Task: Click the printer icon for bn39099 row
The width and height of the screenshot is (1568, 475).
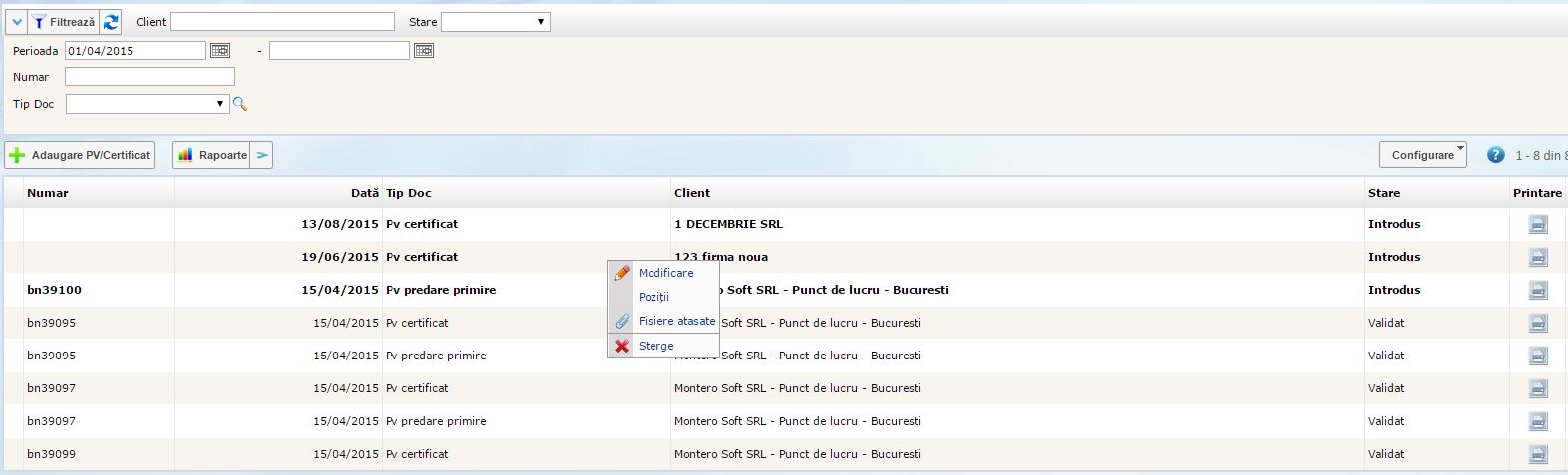Action: 1538,454
